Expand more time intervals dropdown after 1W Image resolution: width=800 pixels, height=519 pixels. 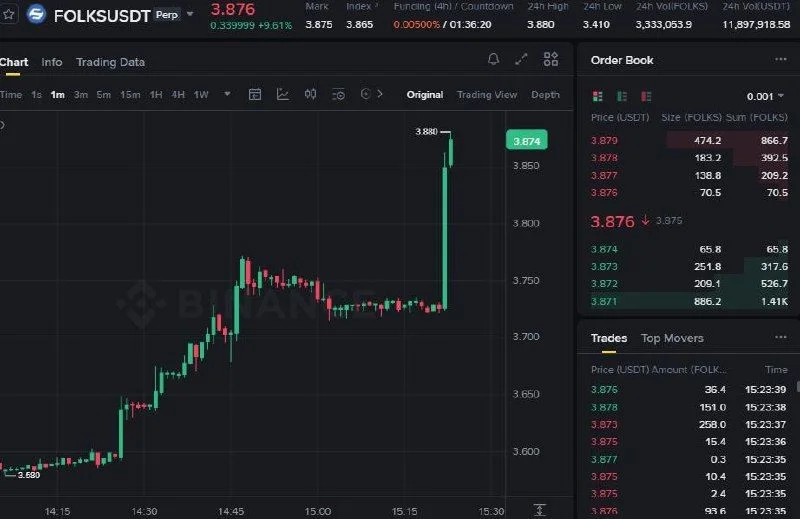coord(228,94)
